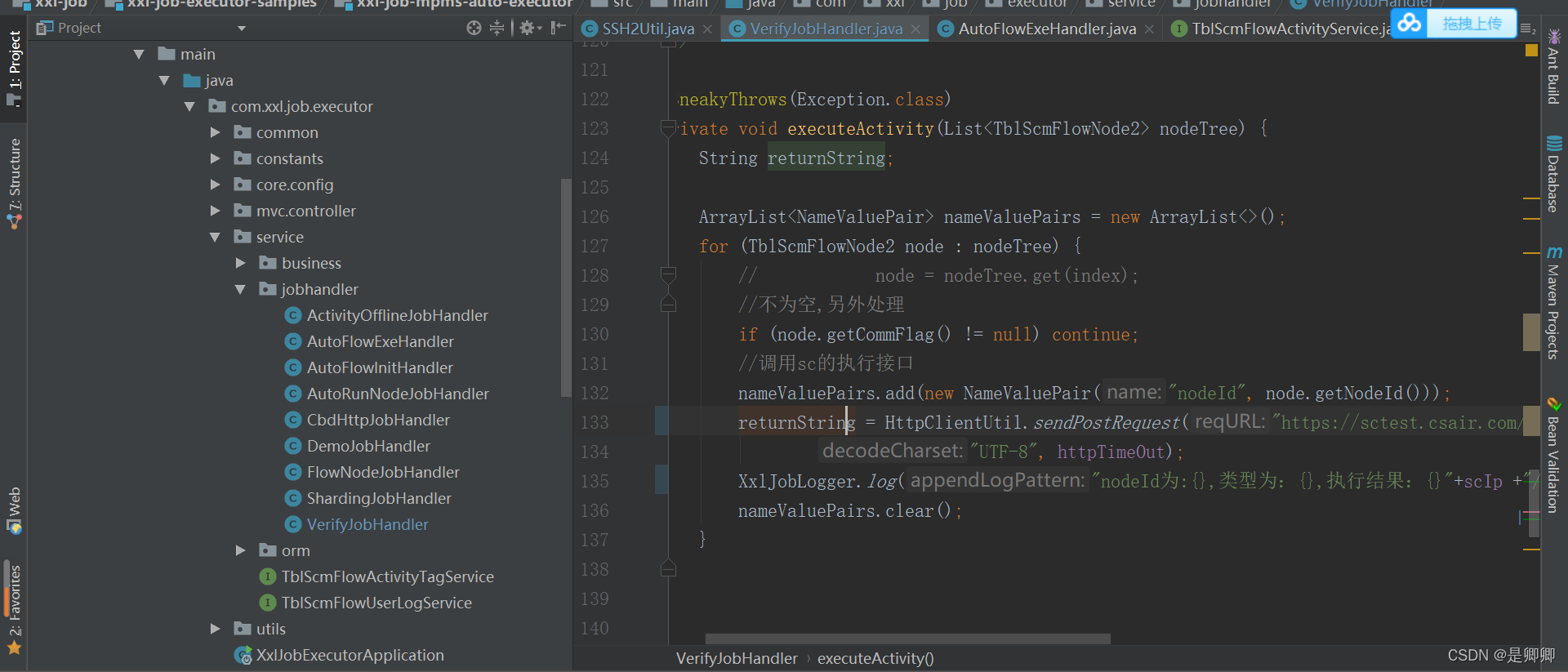Screen dimensions: 1568x672
Task: Click the locate-in-project target icon
Action: [474, 28]
